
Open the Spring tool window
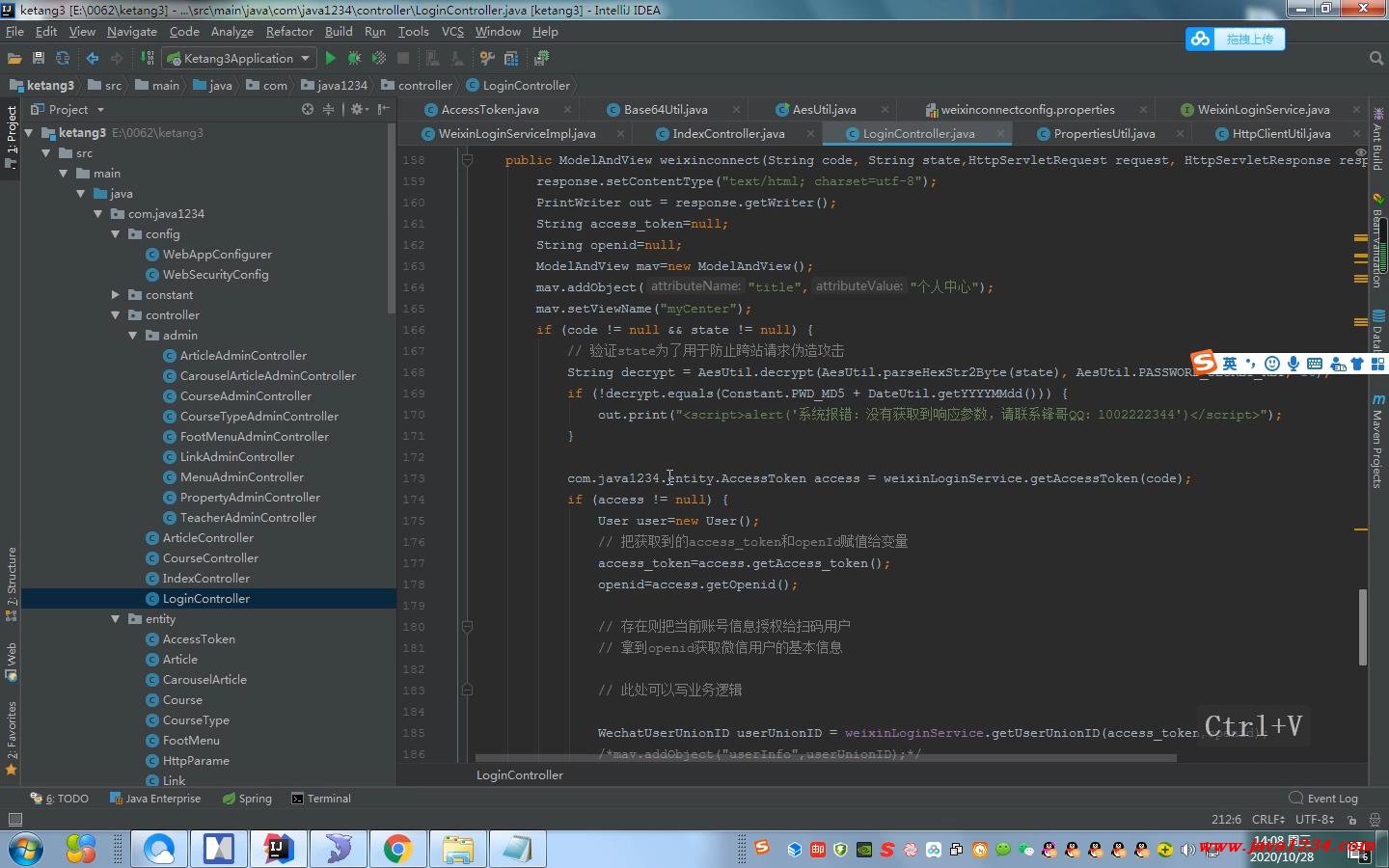click(247, 799)
